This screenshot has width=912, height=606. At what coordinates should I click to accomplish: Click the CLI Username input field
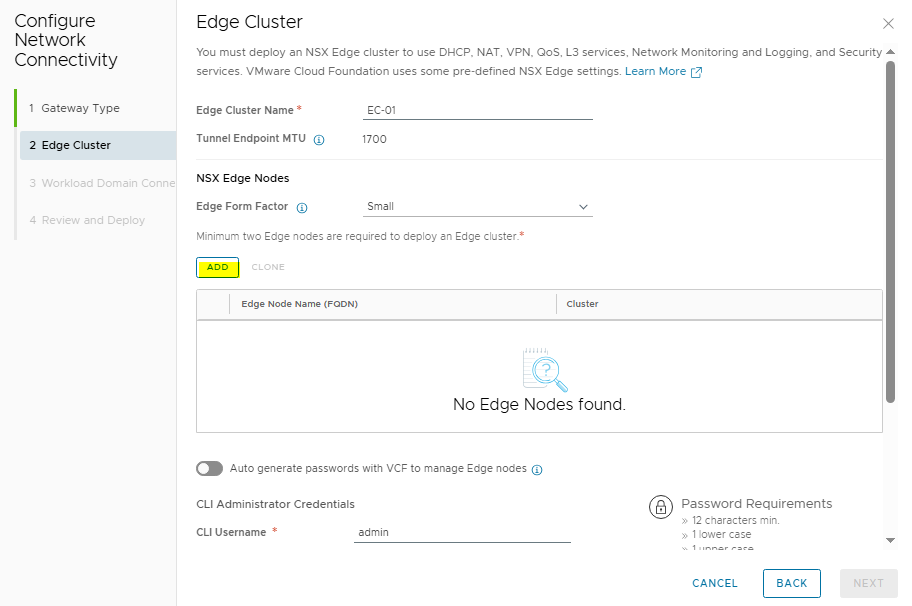tap(462, 533)
